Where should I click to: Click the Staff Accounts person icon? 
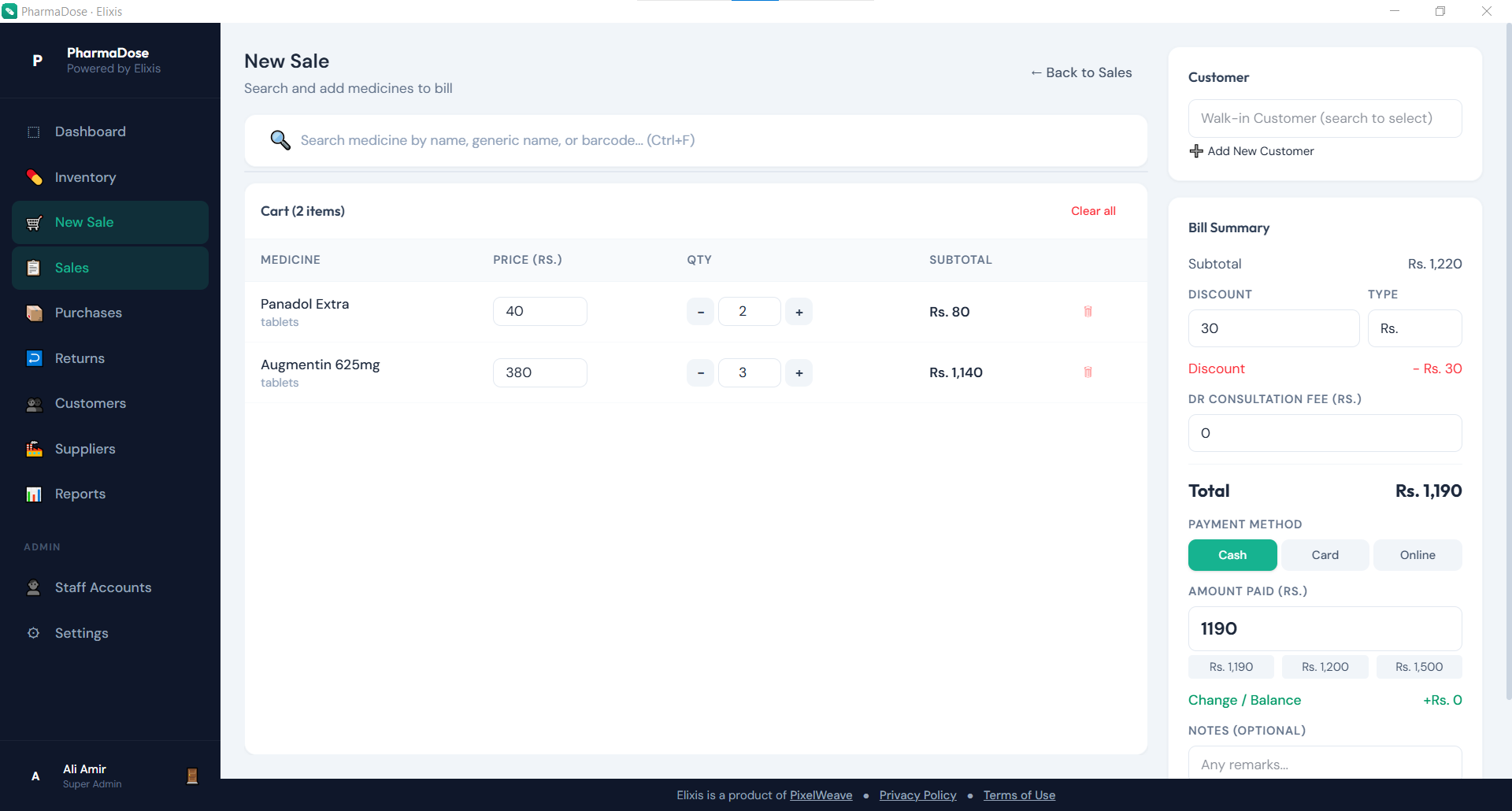[34, 587]
